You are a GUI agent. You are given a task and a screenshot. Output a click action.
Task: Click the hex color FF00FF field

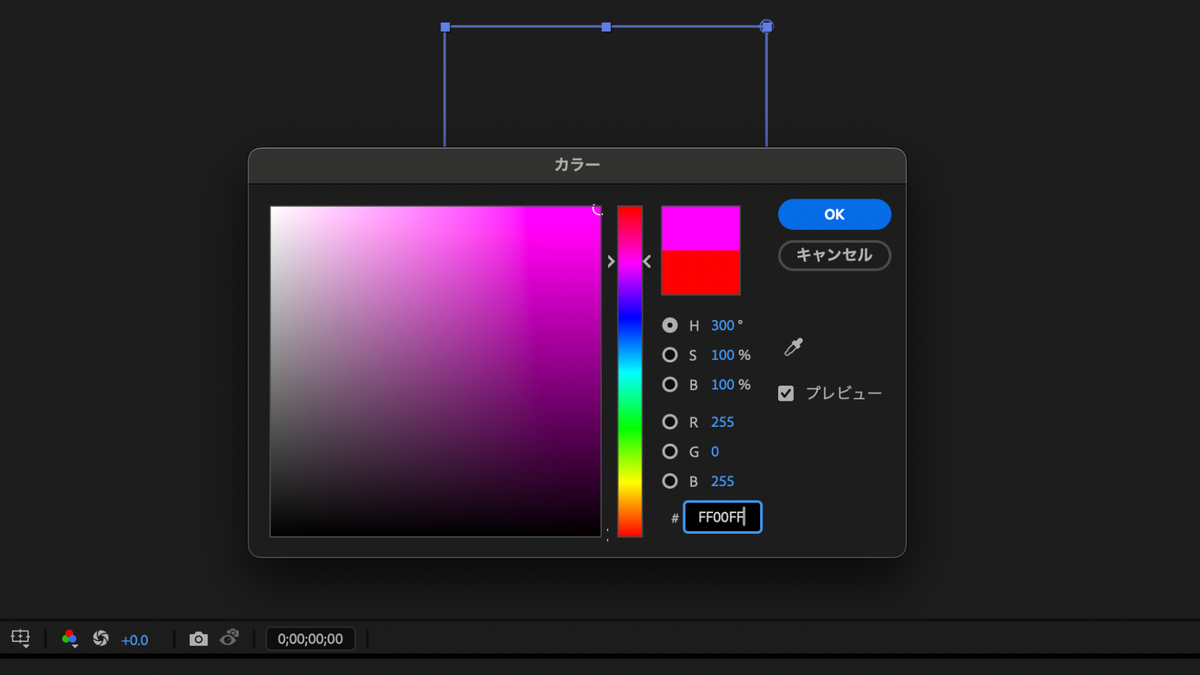pyautogui.click(x=722, y=517)
